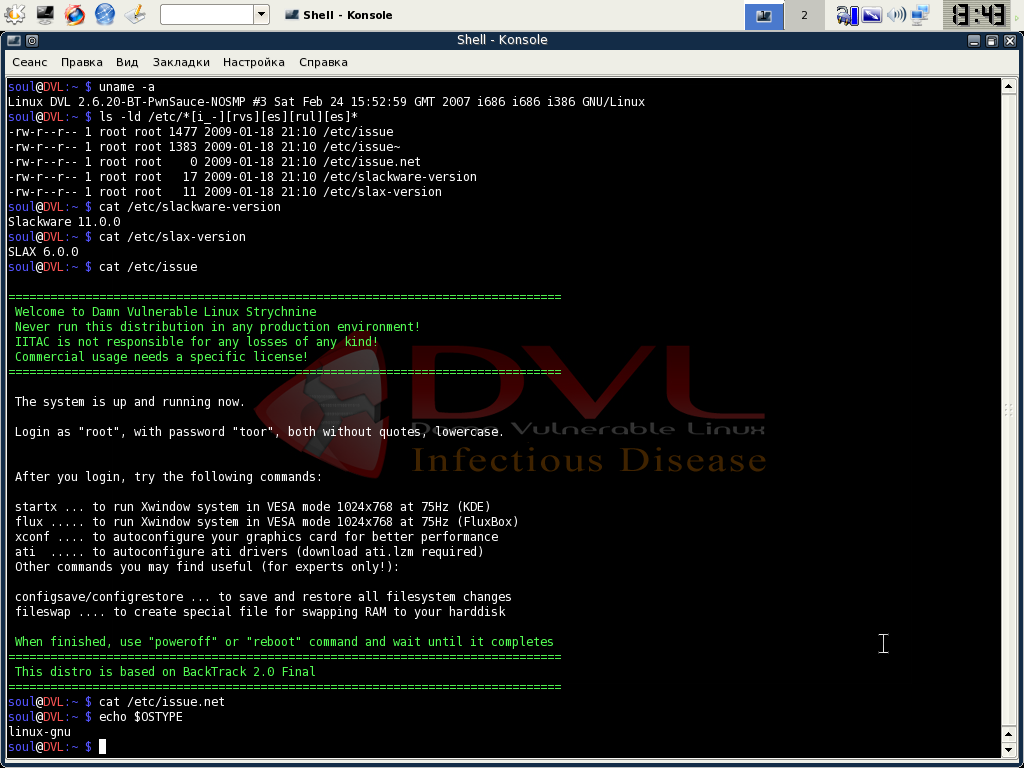Open the volume mixer tray icon
Screen dimensions: 1024x768
coord(896,14)
